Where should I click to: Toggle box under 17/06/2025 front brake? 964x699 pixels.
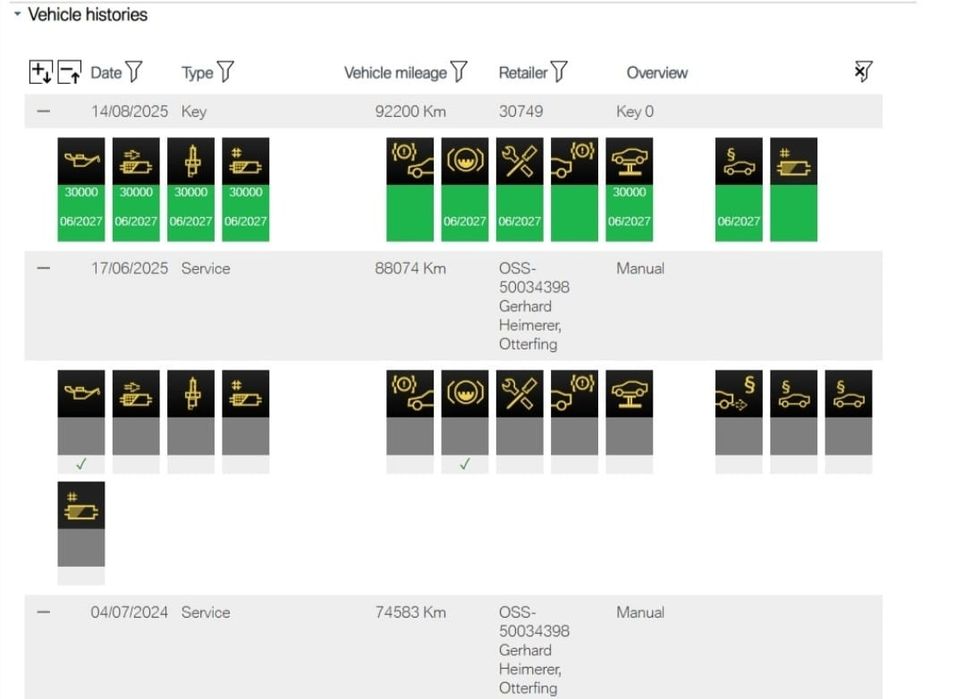click(410, 464)
